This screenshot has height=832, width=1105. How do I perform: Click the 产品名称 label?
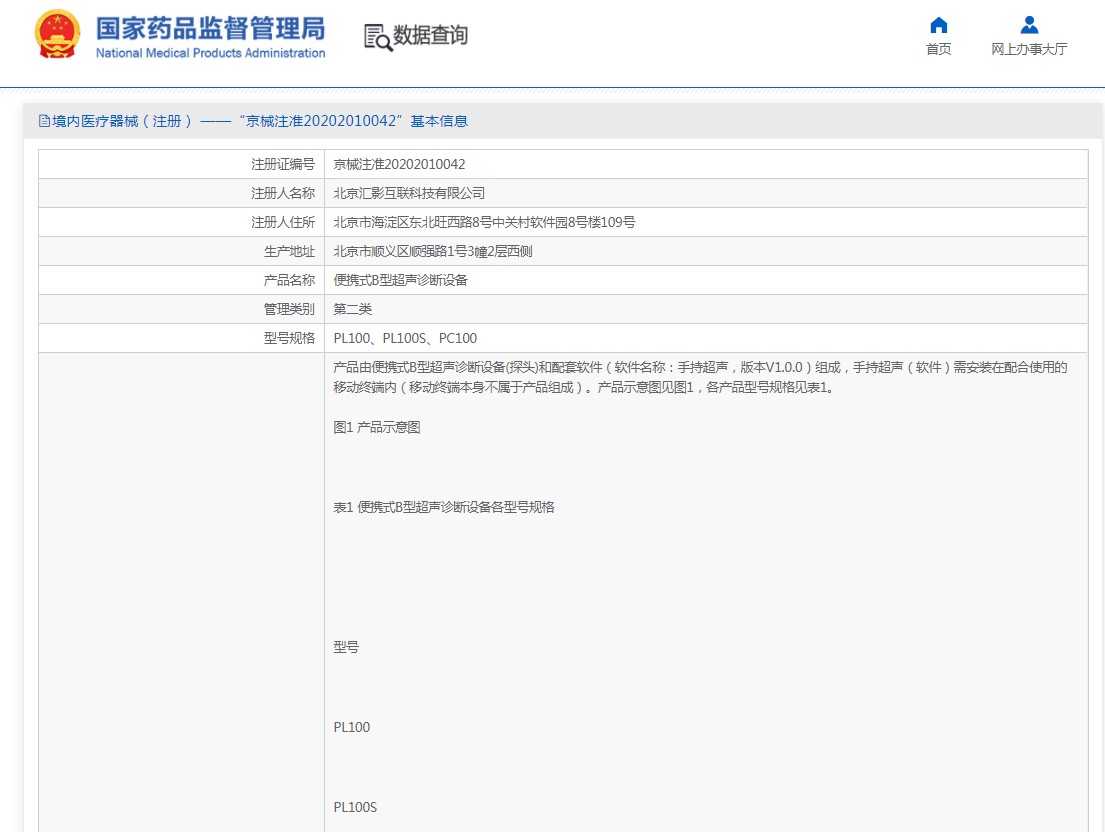pos(289,280)
